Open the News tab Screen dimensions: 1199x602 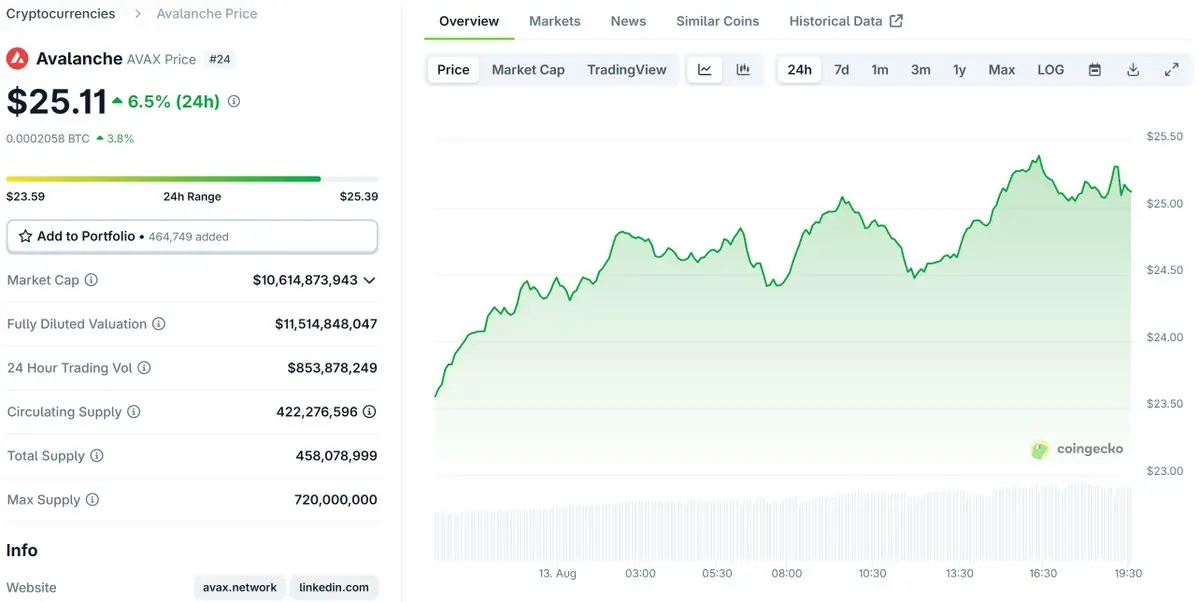[629, 21]
